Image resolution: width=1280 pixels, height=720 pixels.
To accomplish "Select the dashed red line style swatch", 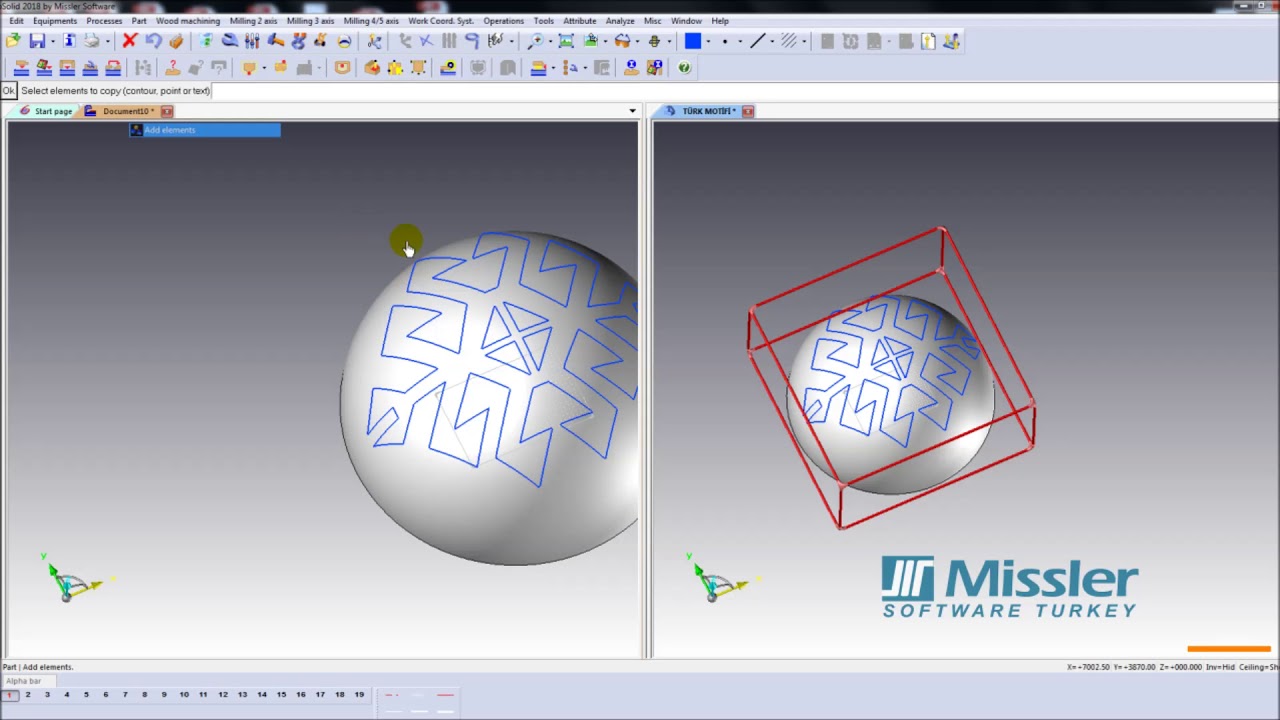I will pyautogui.click(x=392, y=695).
